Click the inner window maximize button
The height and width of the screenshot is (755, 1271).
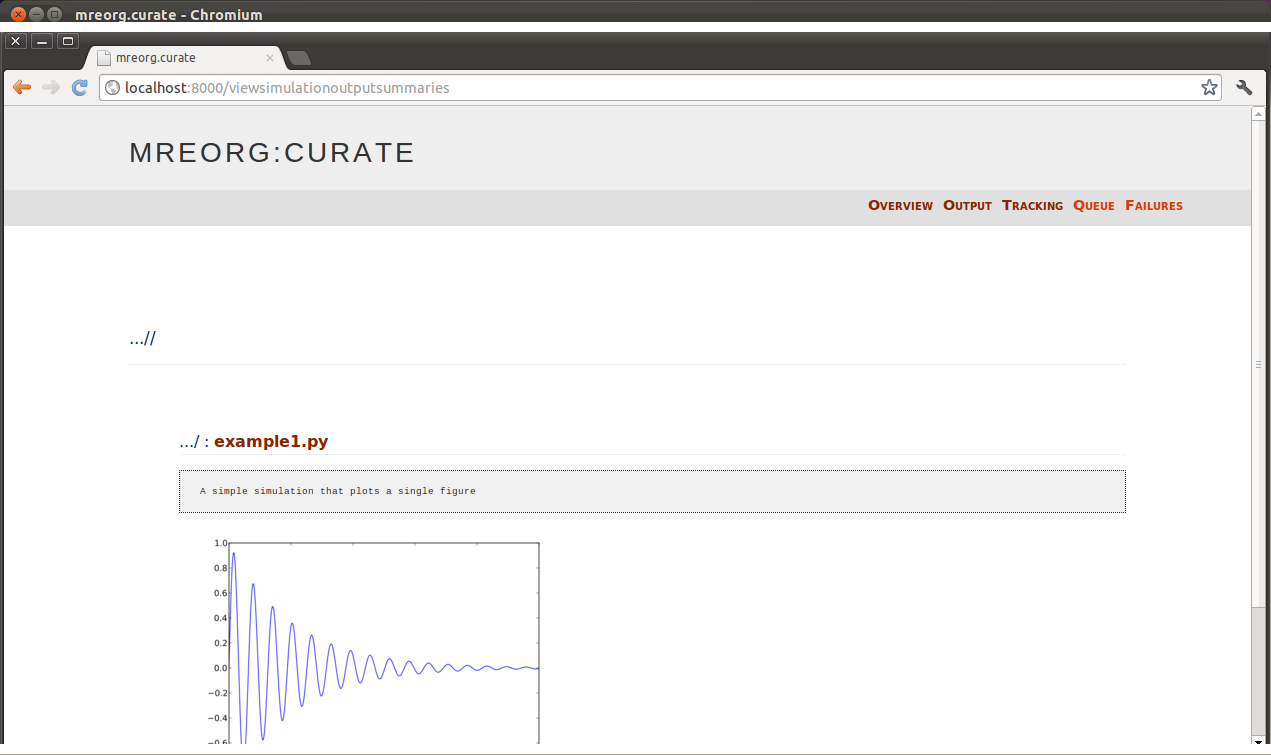(68, 41)
